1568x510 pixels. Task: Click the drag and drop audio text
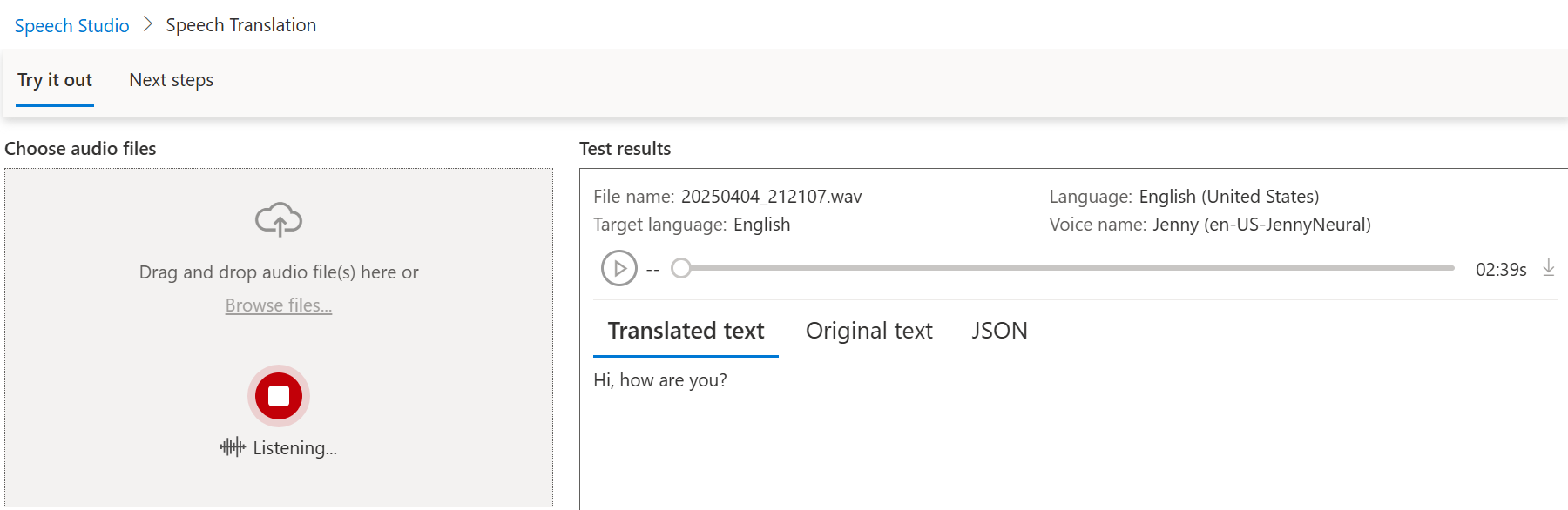point(279,272)
